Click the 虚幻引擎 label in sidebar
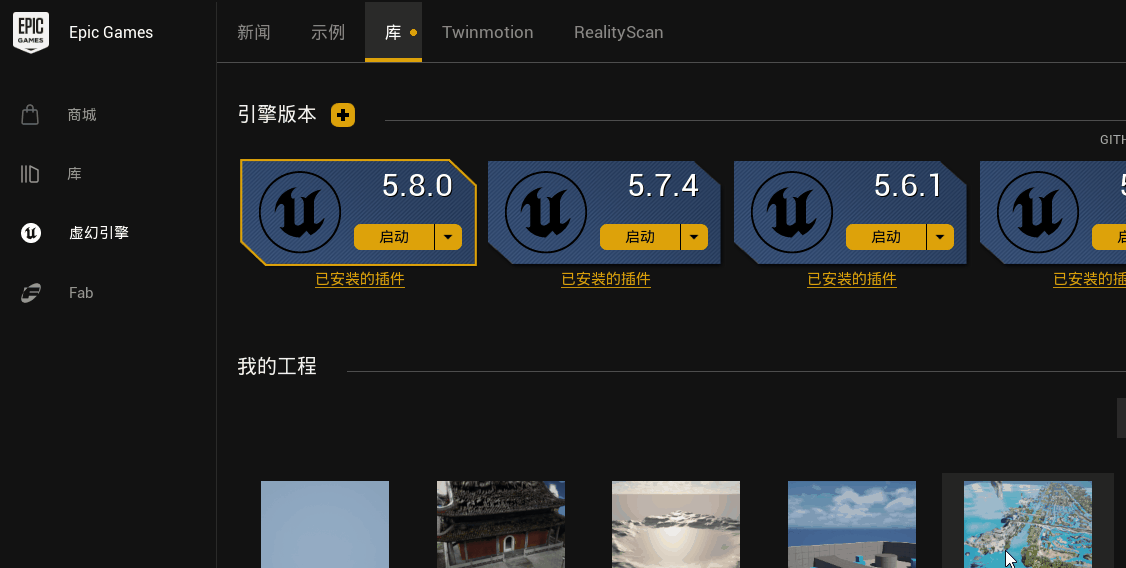The image size is (1126, 568). pos(98,233)
